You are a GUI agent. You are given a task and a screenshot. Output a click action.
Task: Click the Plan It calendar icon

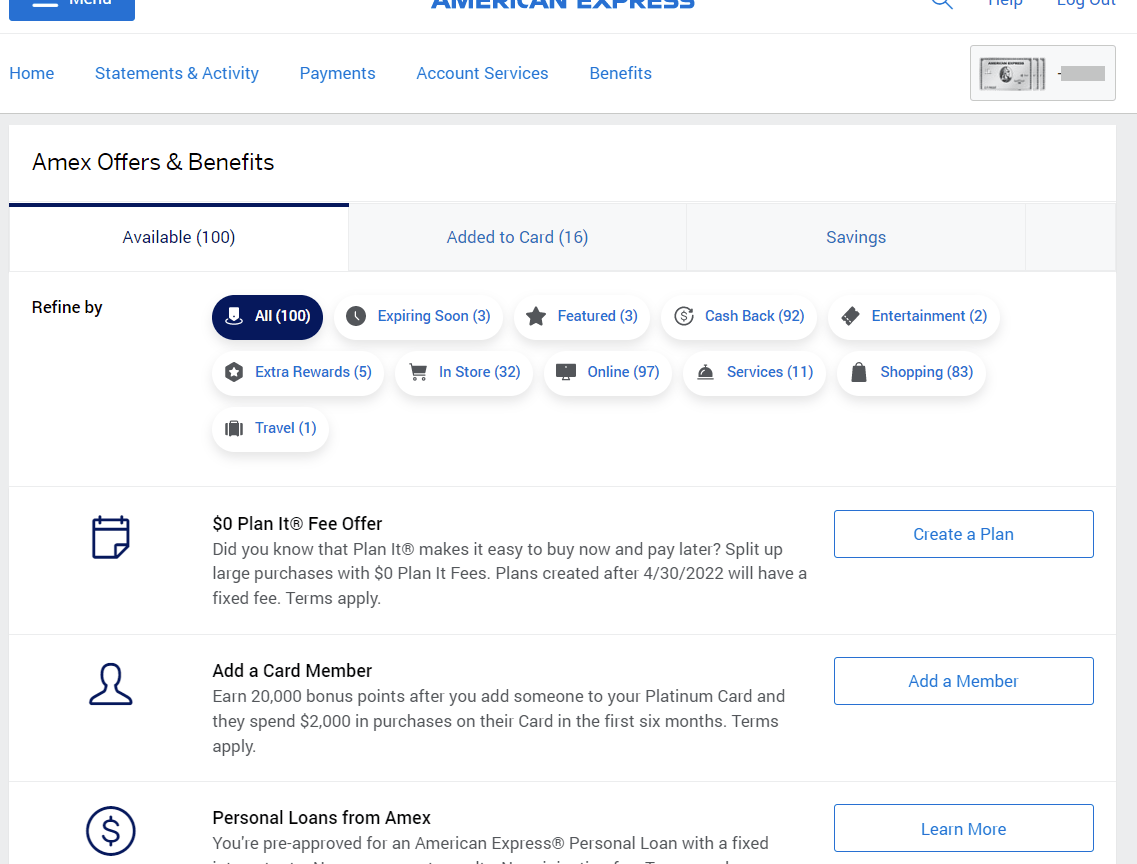coord(110,537)
